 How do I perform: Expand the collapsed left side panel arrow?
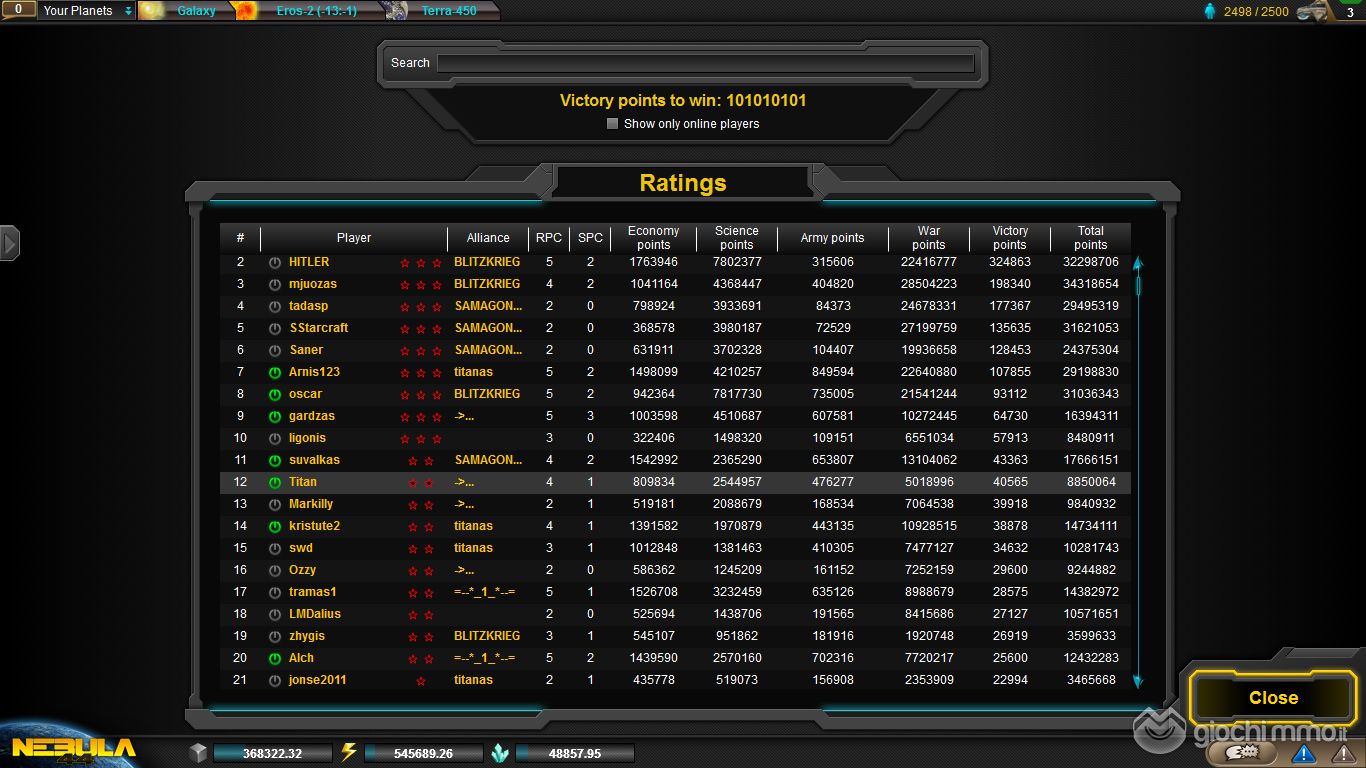10,243
